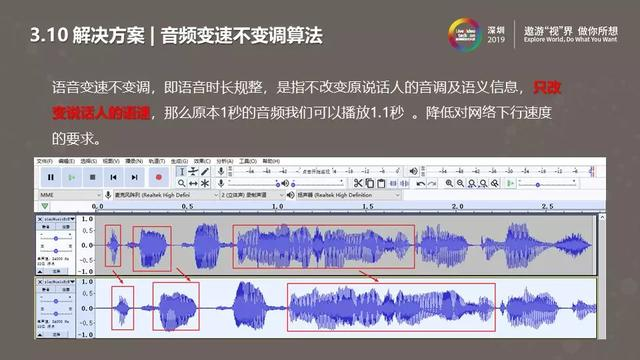Screen dimensions: 640x360
Task: Click the green Play button
Action: click(71, 177)
